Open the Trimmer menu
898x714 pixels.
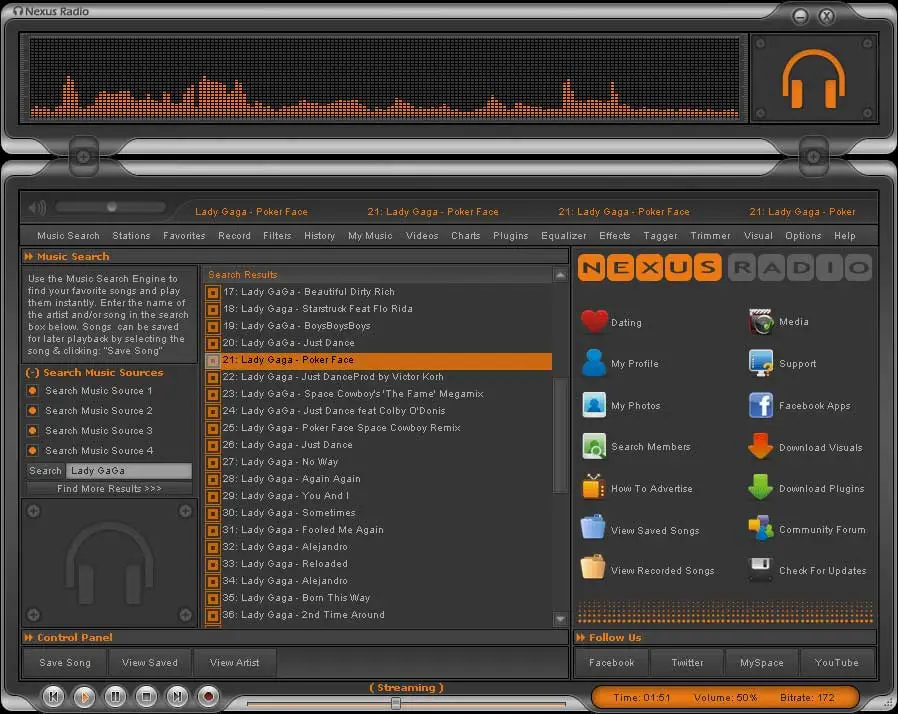point(710,235)
